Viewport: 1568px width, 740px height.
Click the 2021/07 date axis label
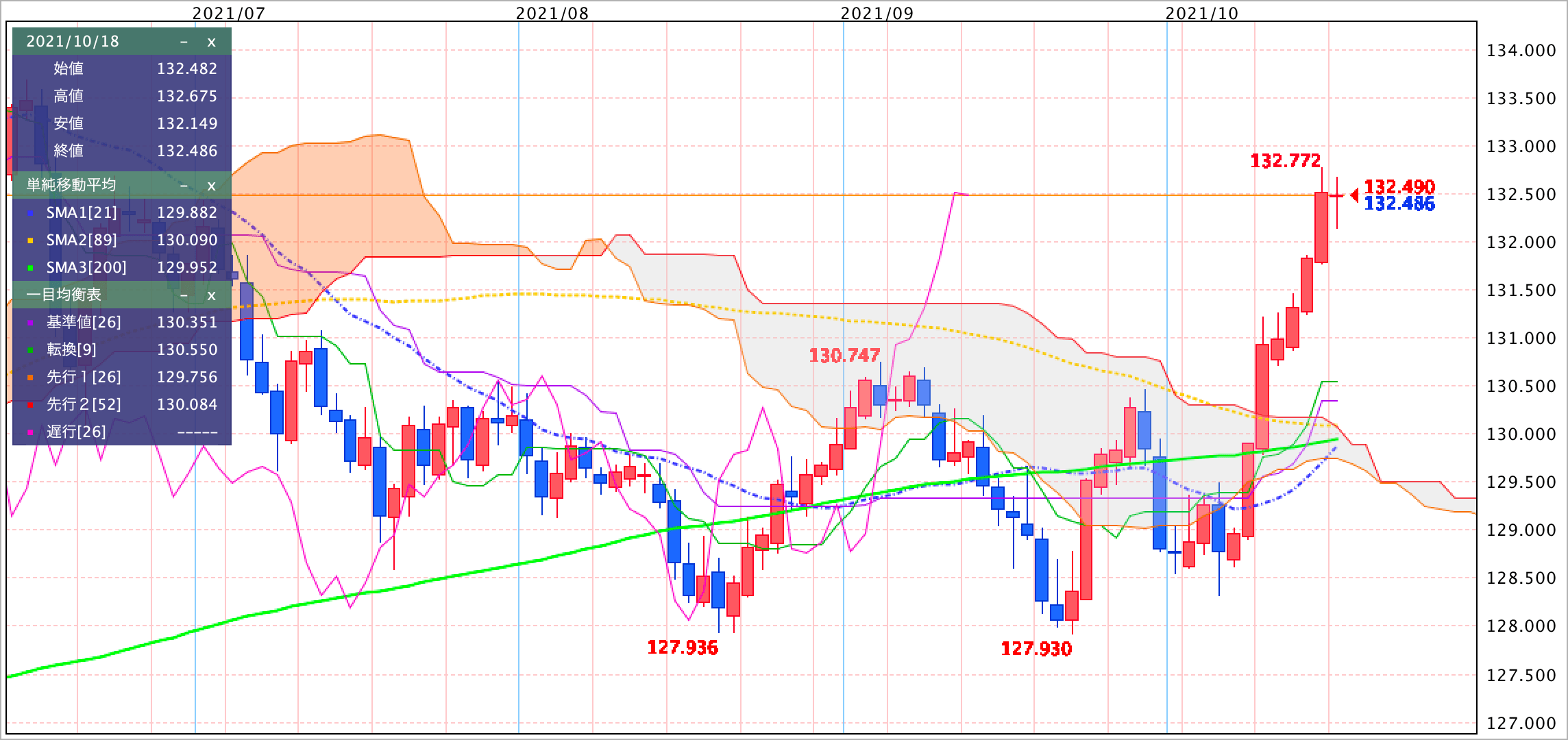228,13
